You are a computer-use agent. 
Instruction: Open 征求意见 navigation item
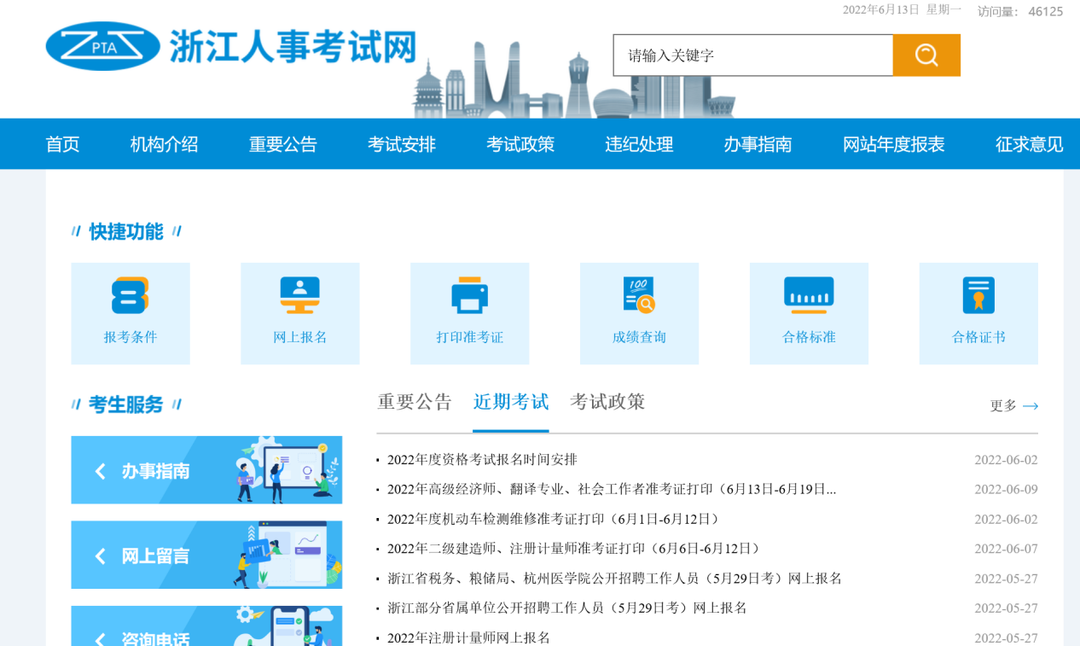click(x=1029, y=144)
